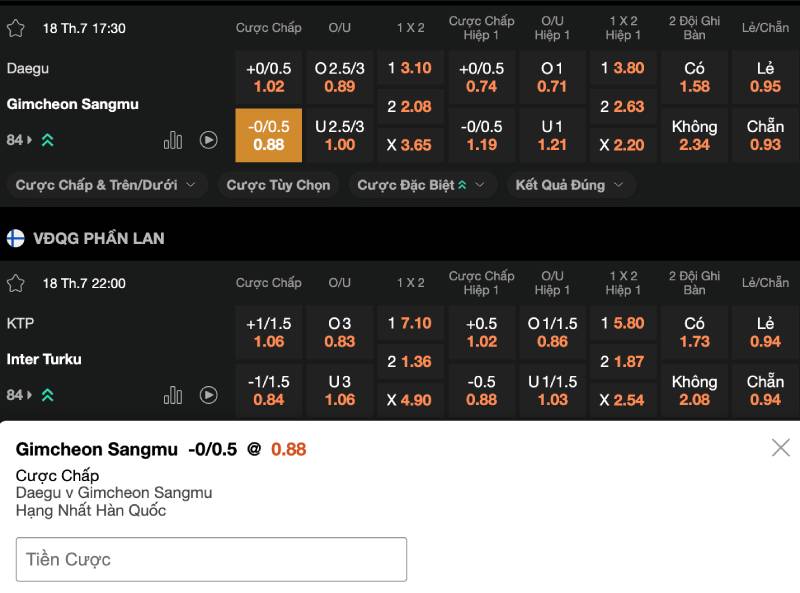Viewport: 800px width, 593px height.
Task: Favorite the Daegu match with star icon
Action: click(16, 28)
